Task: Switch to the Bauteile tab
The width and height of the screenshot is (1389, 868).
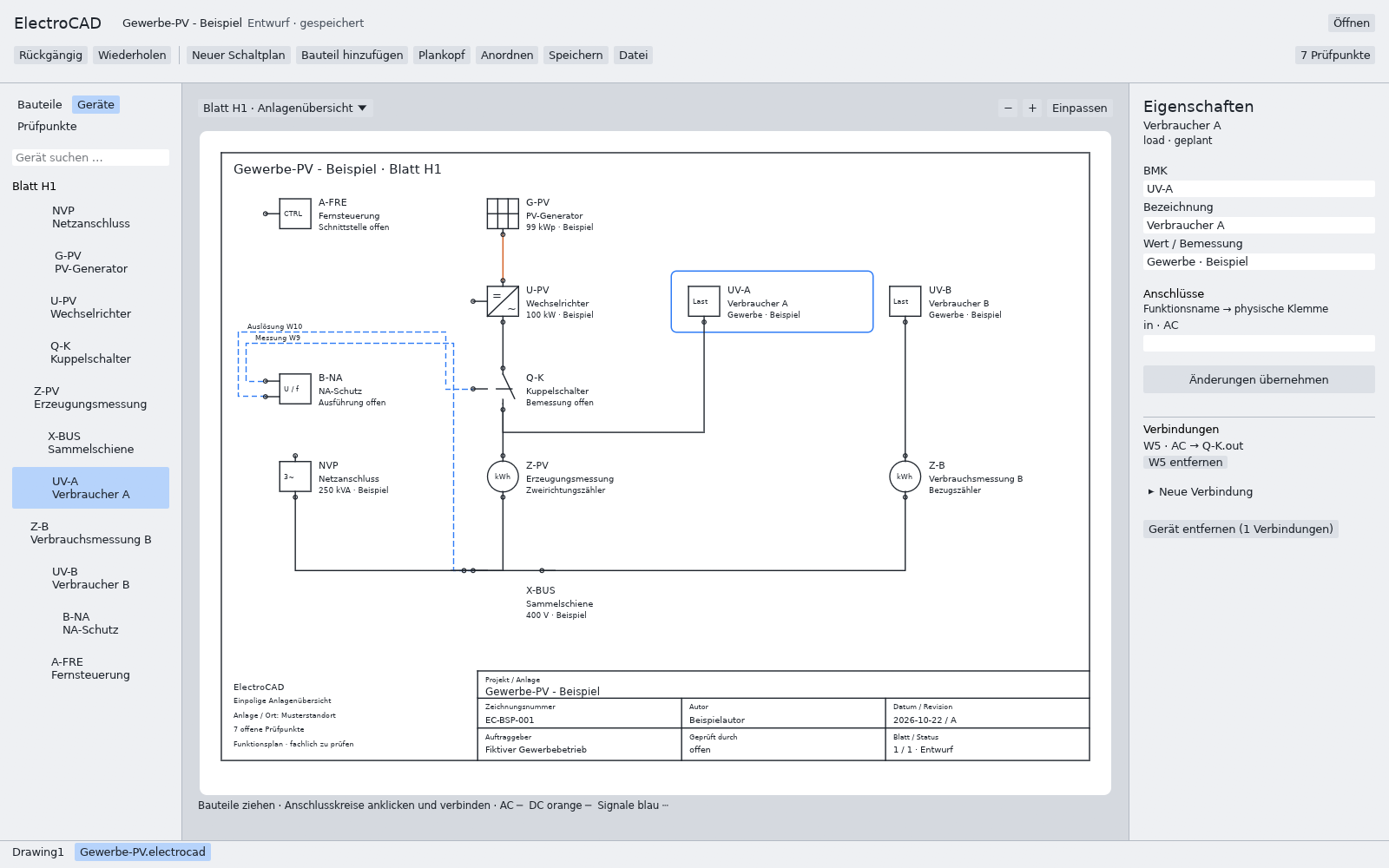Action: tap(40, 105)
